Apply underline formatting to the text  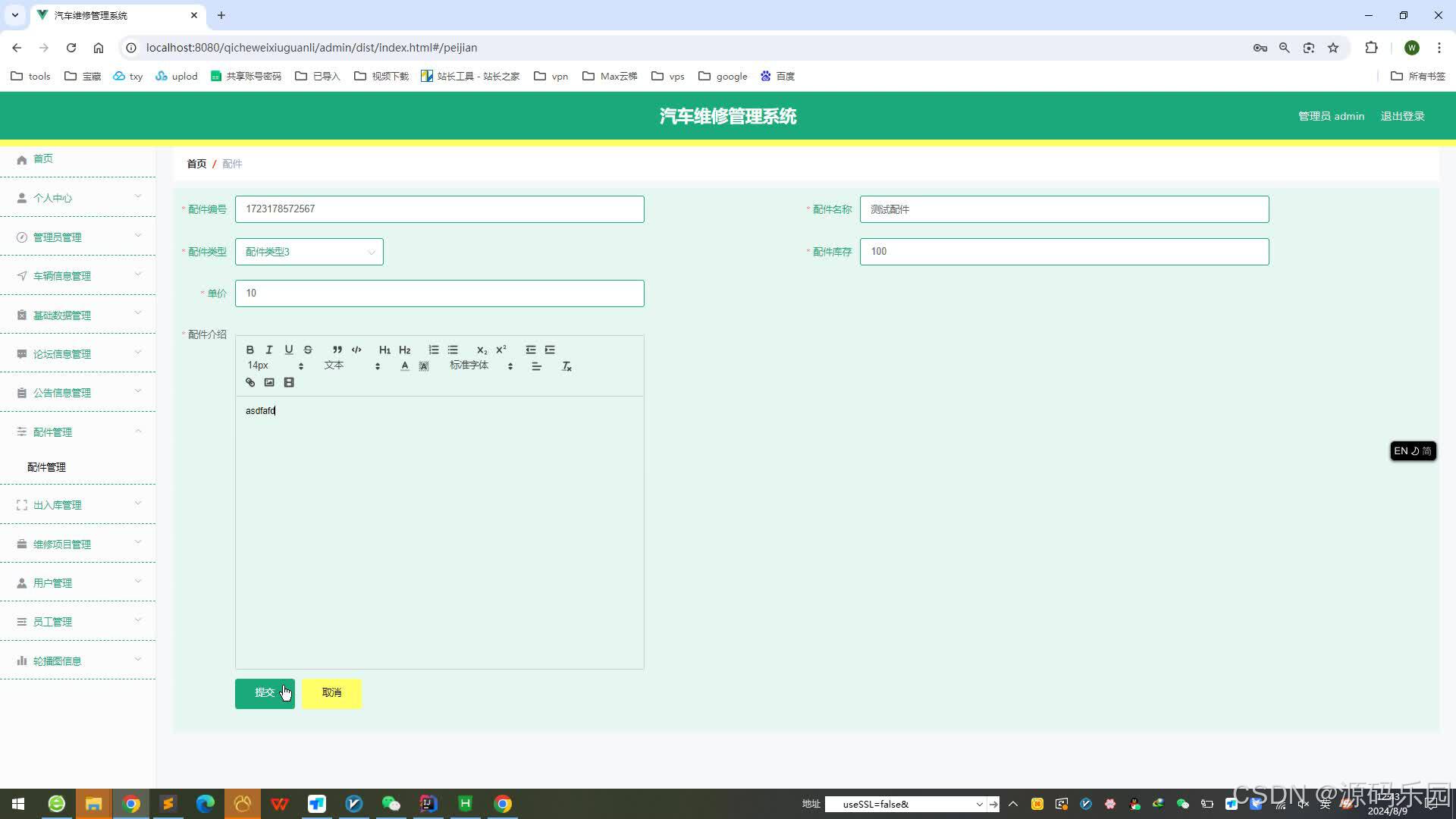click(288, 350)
